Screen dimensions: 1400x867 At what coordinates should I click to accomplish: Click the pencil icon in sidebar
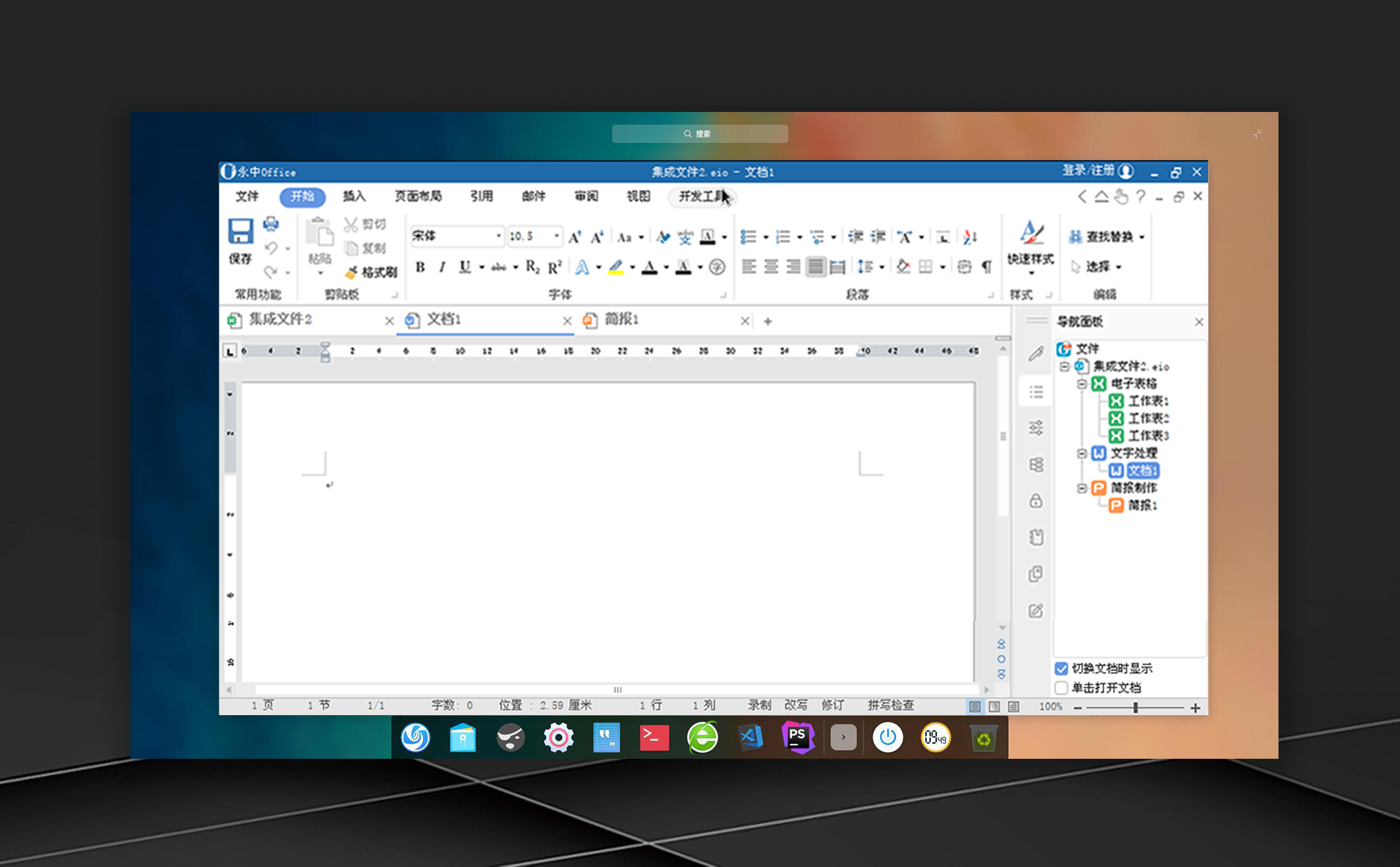point(1036,354)
